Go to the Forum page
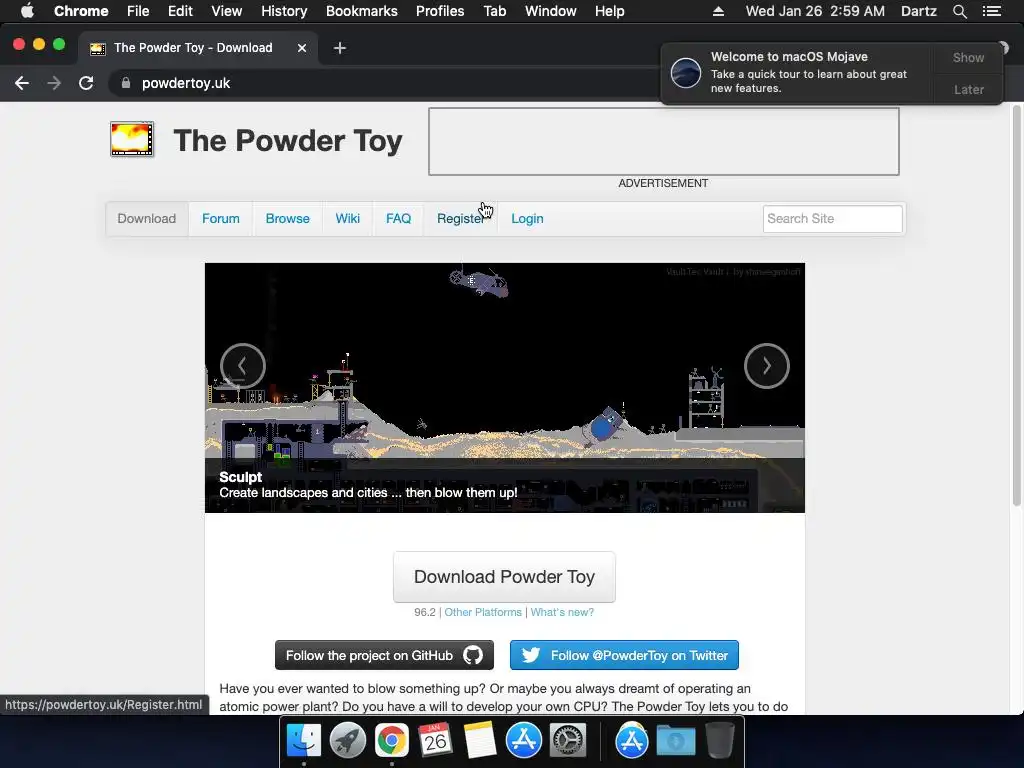 tap(221, 219)
